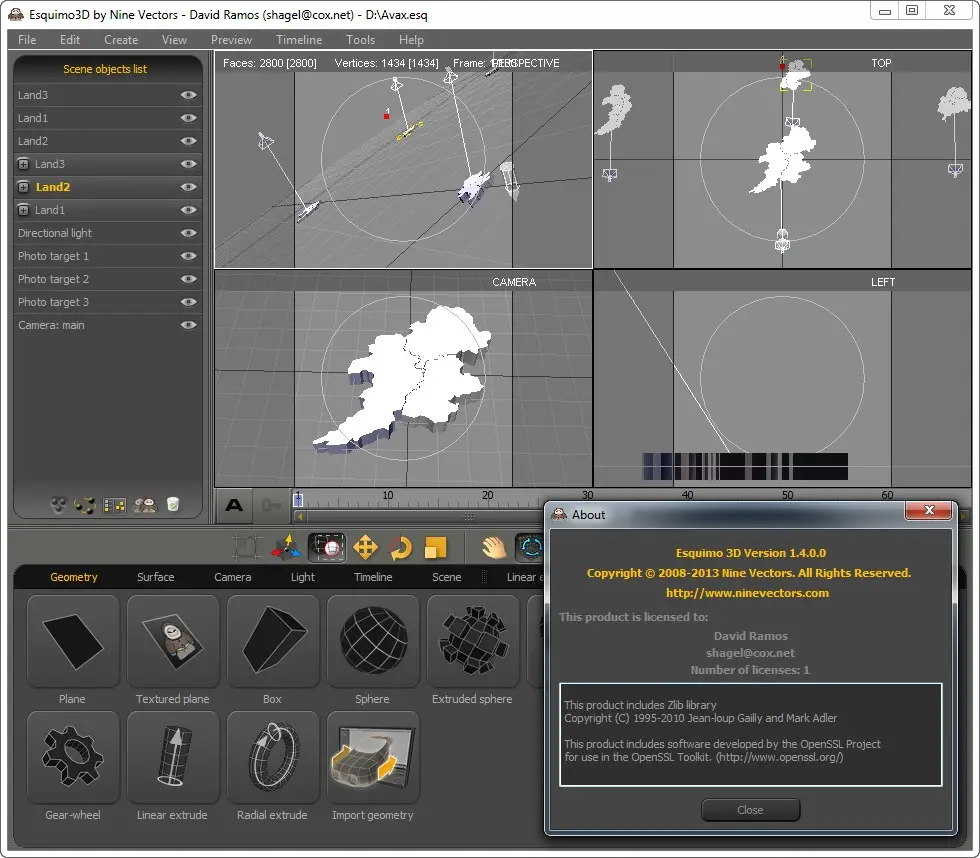Open the View menu

174,39
